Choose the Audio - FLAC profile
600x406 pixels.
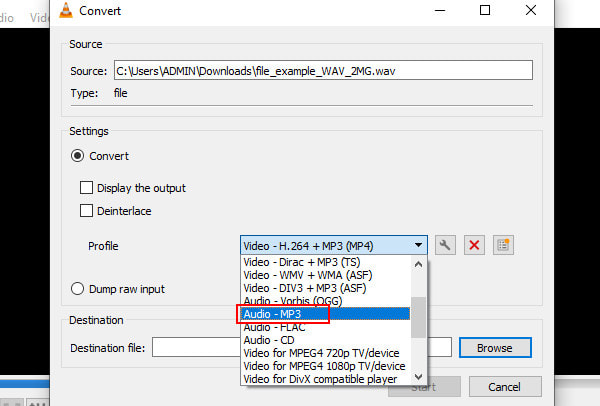pyautogui.click(x=326, y=327)
